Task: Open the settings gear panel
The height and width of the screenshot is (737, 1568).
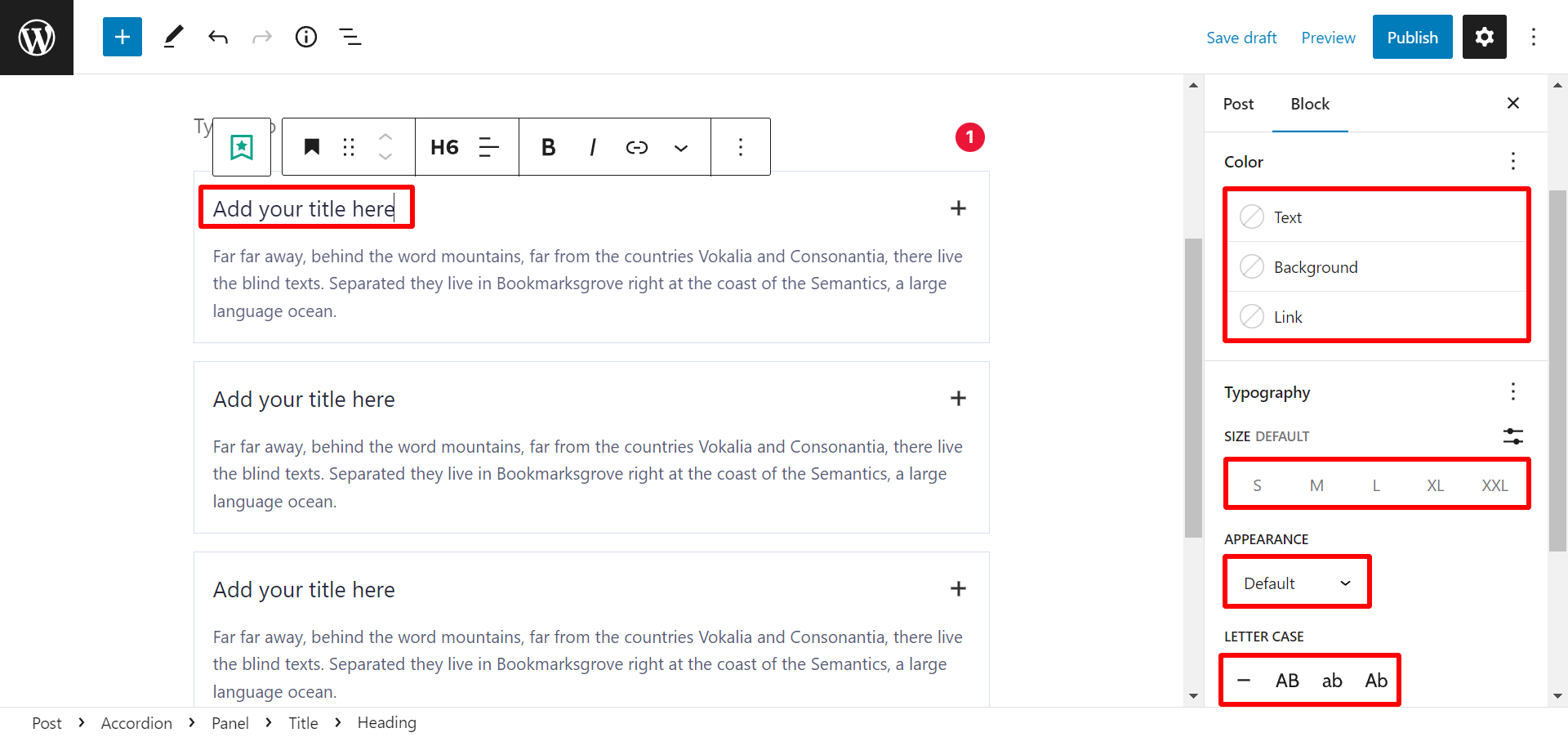Action: click(1485, 37)
